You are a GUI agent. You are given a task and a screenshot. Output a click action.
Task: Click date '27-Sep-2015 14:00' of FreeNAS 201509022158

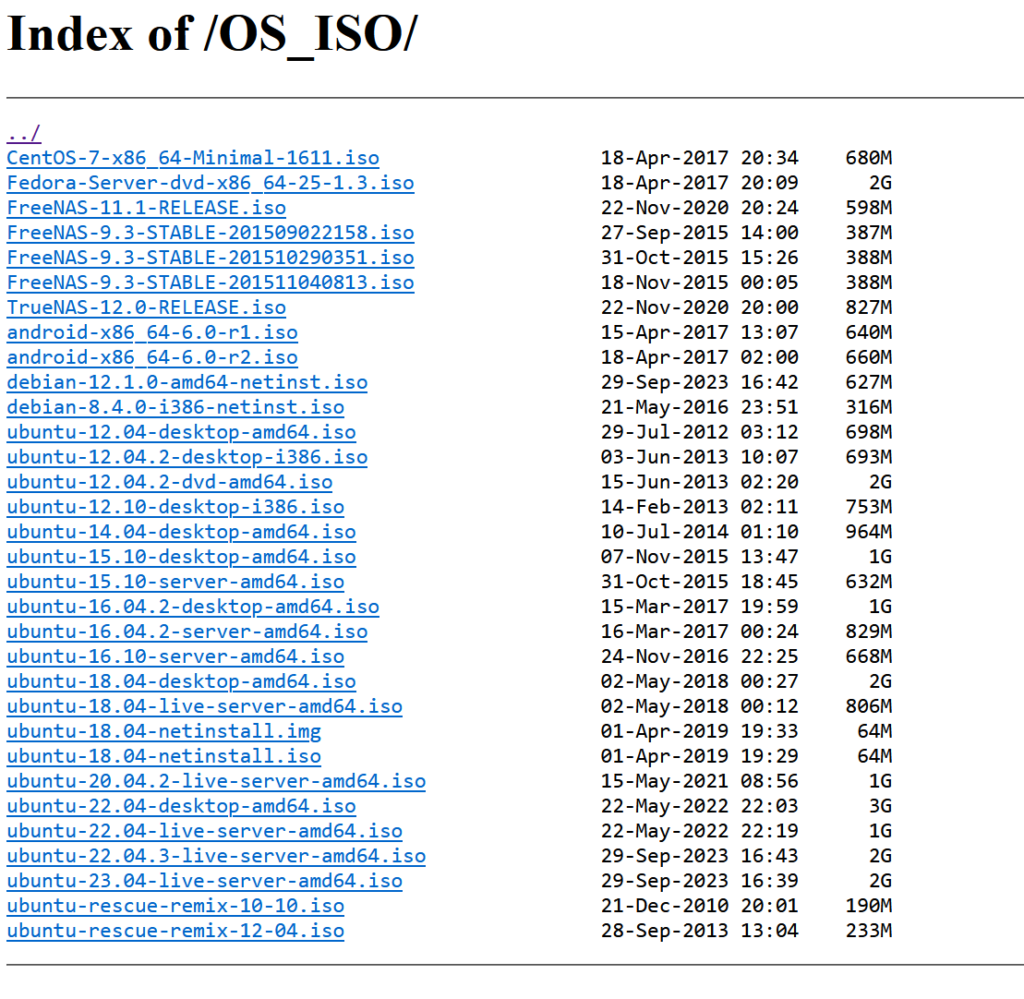point(699,232)
